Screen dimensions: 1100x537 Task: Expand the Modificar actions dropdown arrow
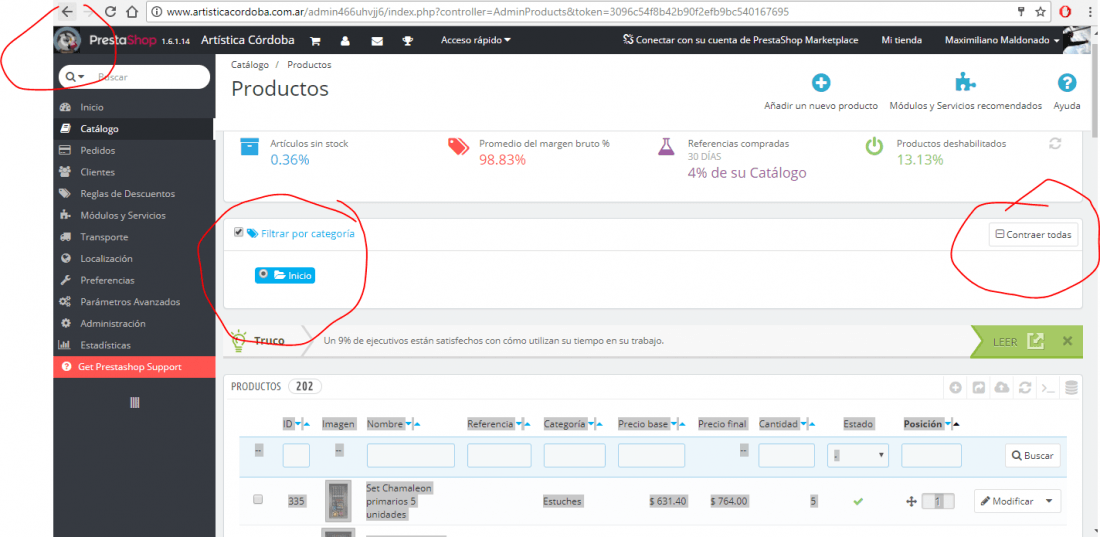1049,501
